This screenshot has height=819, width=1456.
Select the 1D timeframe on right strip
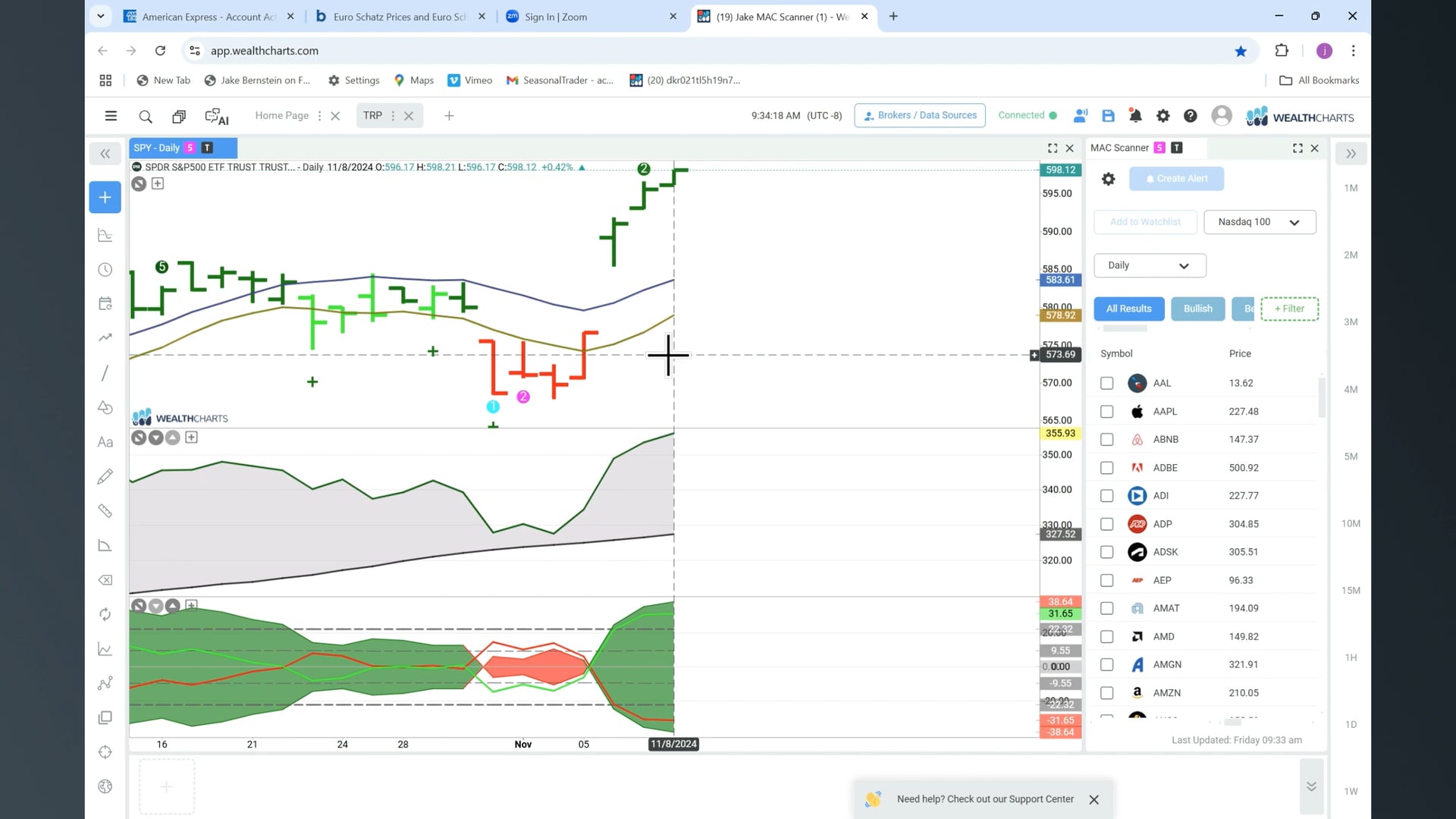(x=1351, y=725)
